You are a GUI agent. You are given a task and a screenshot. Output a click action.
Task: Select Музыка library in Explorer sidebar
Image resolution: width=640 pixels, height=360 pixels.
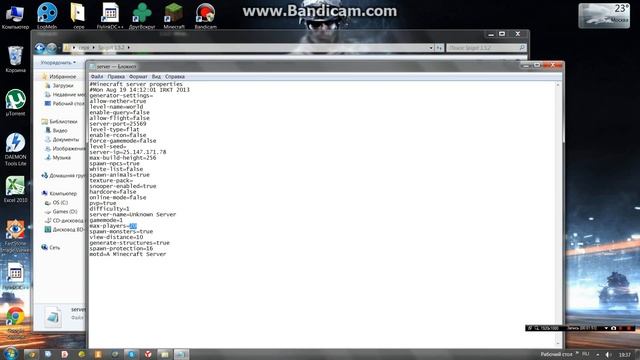pyautogui.click(x=58, y=157)
